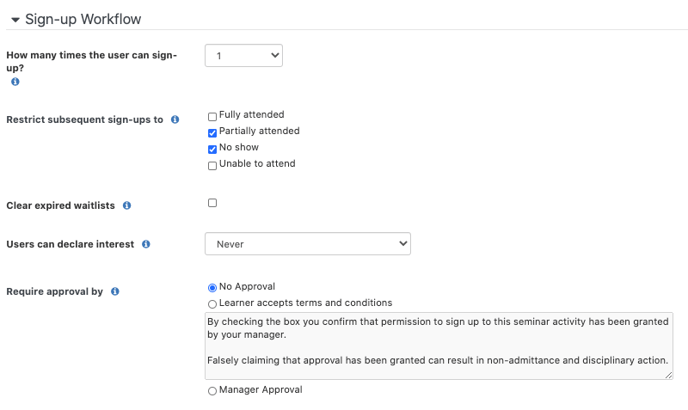This screenshot has width=688, height=410.
Task: Enable Clear expired waitlists checkbox
Action: pyautogui.click(x=212, y=203)
